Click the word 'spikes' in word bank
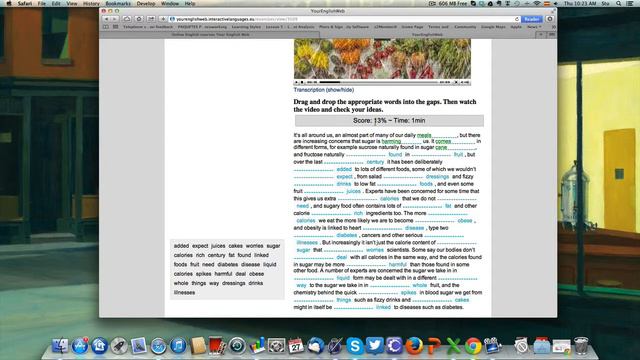Image resolution: width=640 pixels, height=360 pixels. point(203,274)
